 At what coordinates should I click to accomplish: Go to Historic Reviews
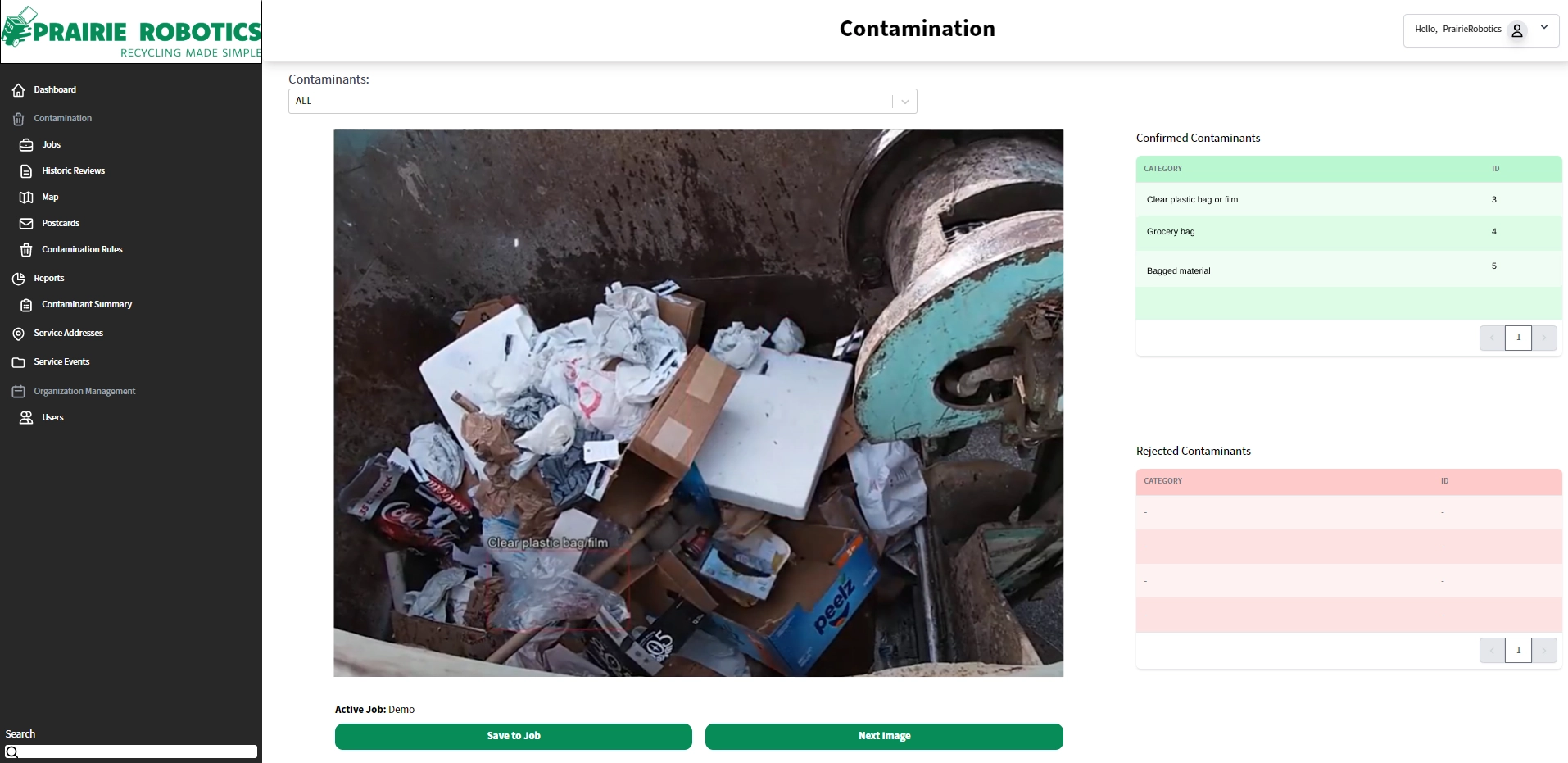(74, 170)
